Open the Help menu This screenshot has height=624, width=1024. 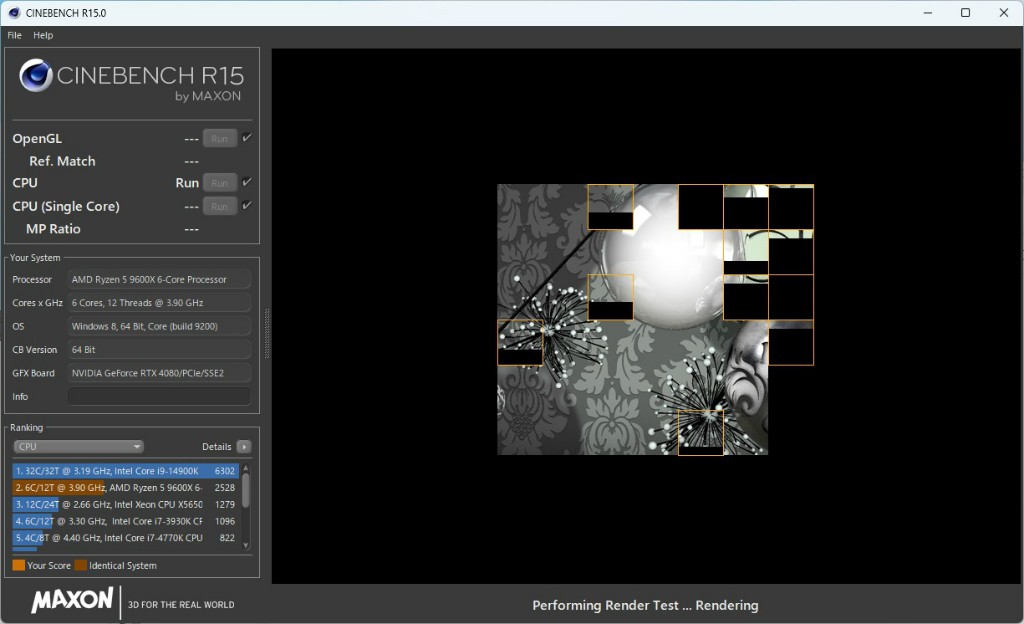point(43,35)
